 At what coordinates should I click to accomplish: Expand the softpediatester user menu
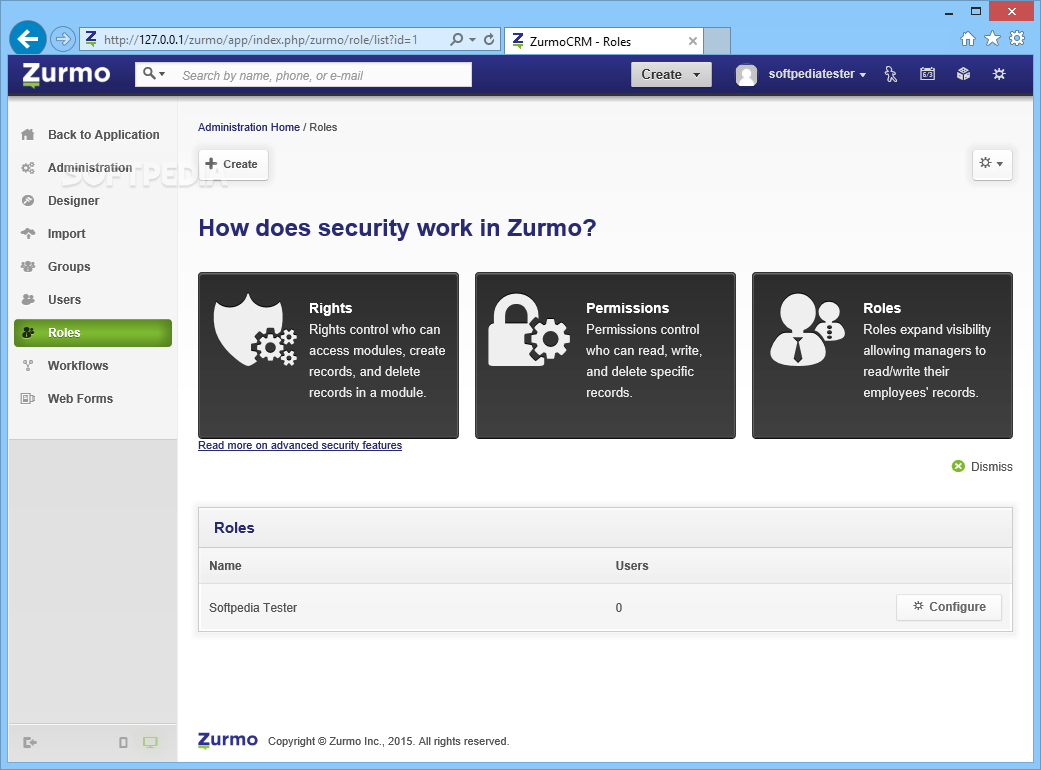[817, 74]
